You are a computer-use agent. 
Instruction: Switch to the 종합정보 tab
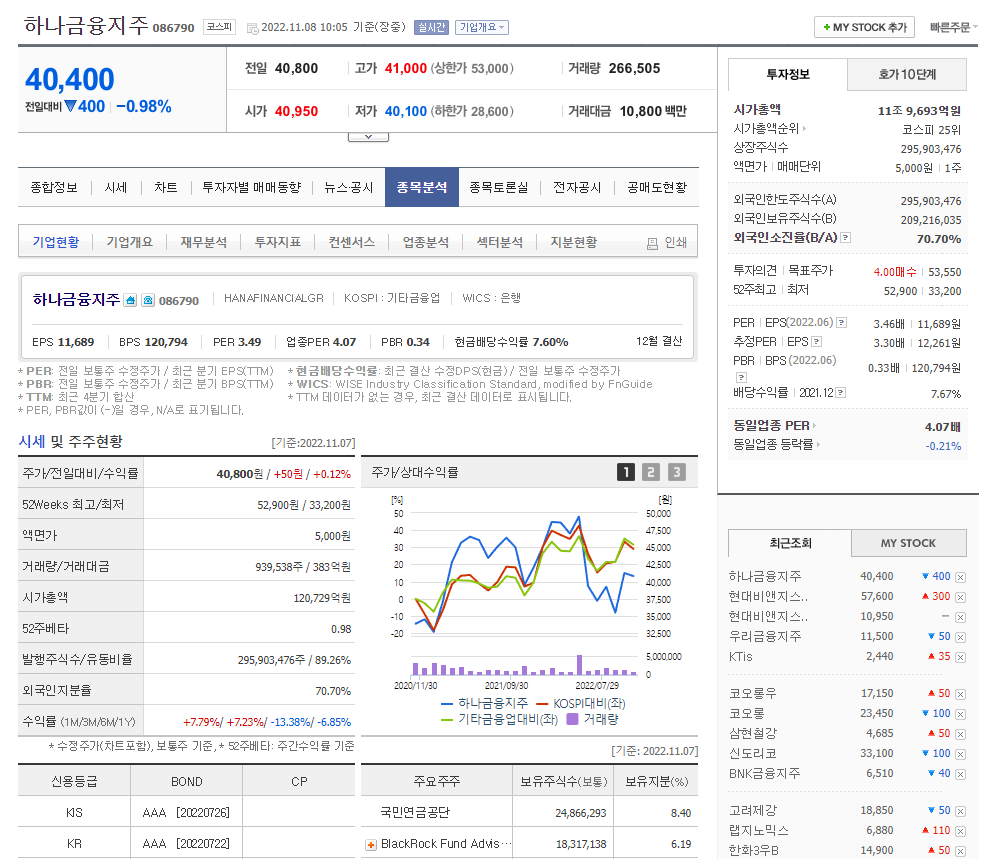point(54,187)
